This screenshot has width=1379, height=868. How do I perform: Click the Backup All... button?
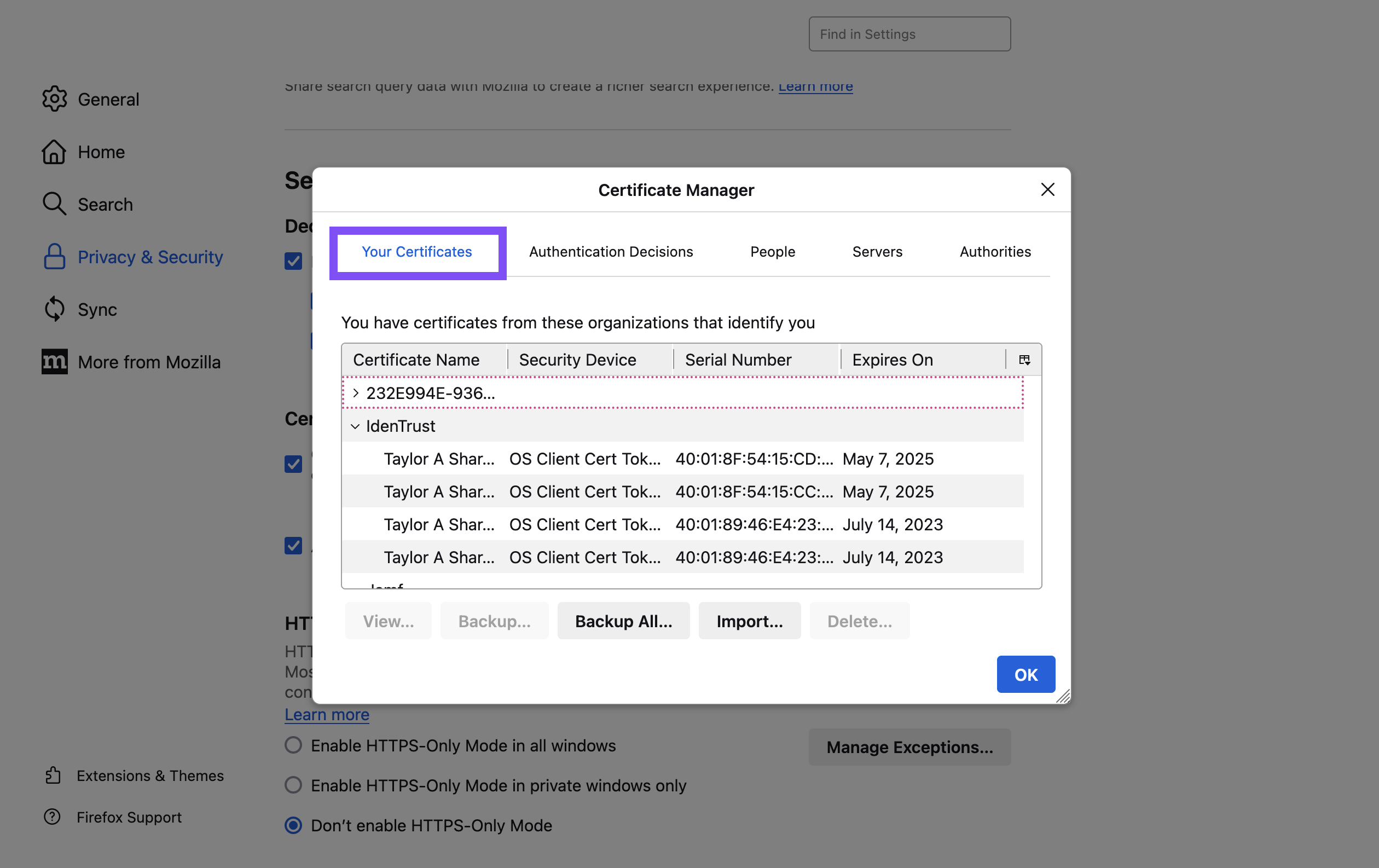tap(623, 621)
